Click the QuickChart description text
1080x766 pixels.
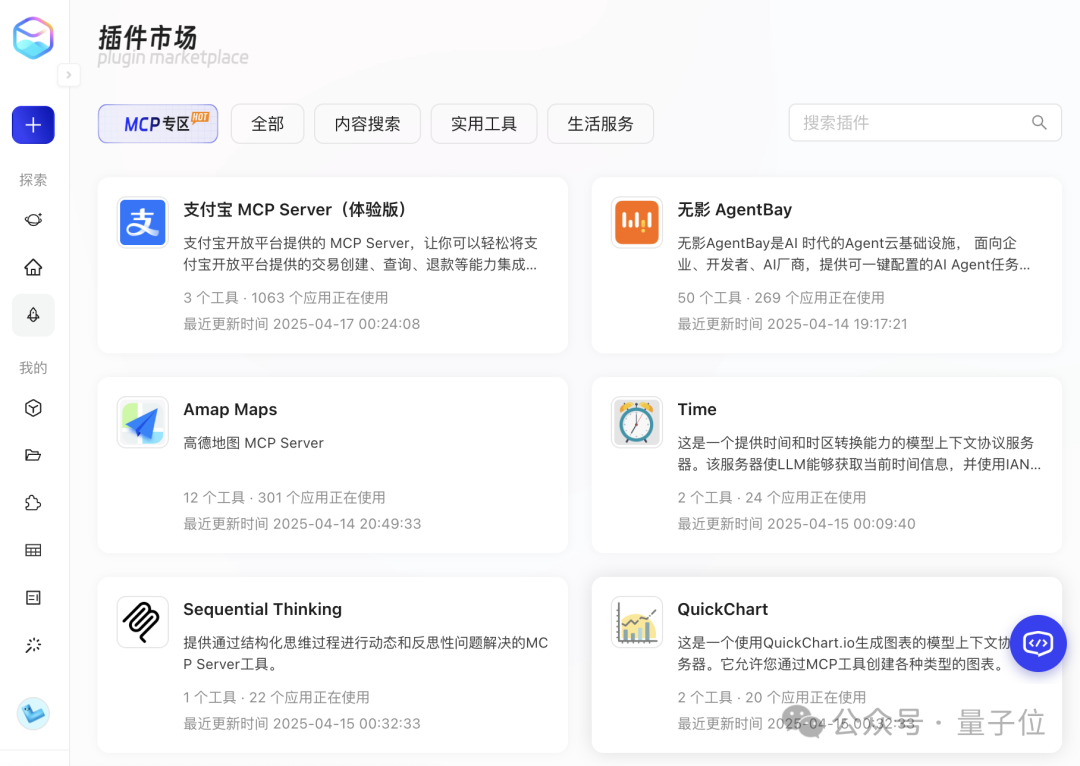point(844,653)
